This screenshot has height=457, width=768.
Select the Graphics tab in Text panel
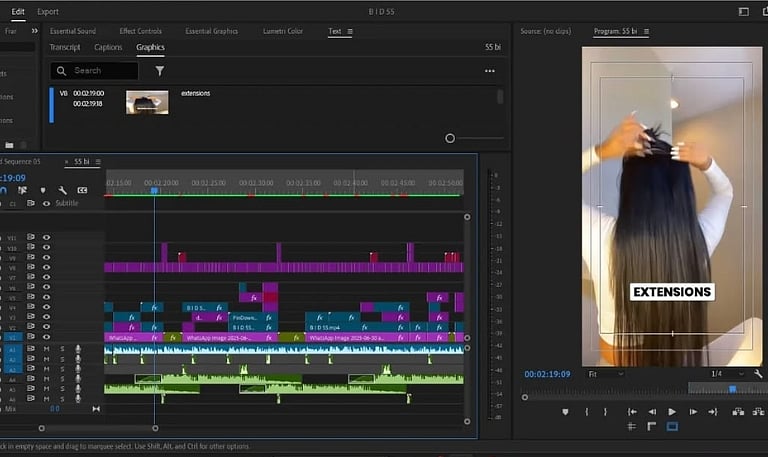150,47
